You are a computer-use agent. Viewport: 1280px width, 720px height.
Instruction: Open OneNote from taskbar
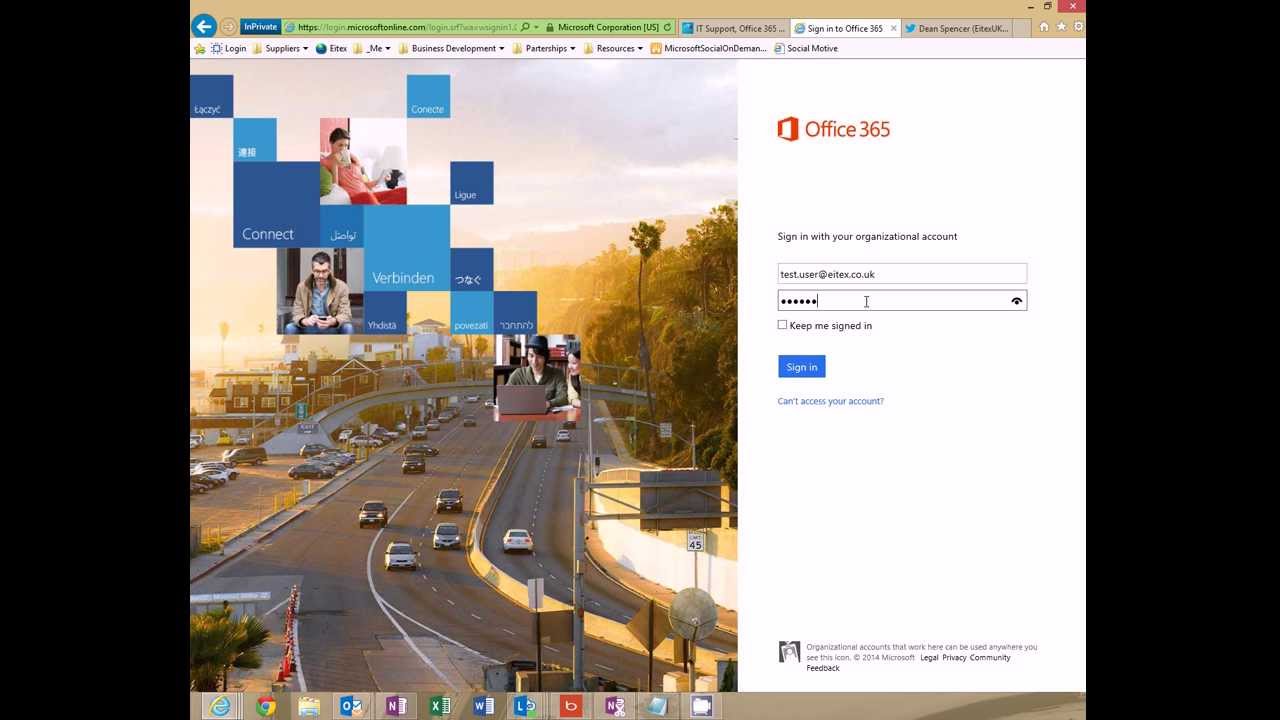(396, 706)
